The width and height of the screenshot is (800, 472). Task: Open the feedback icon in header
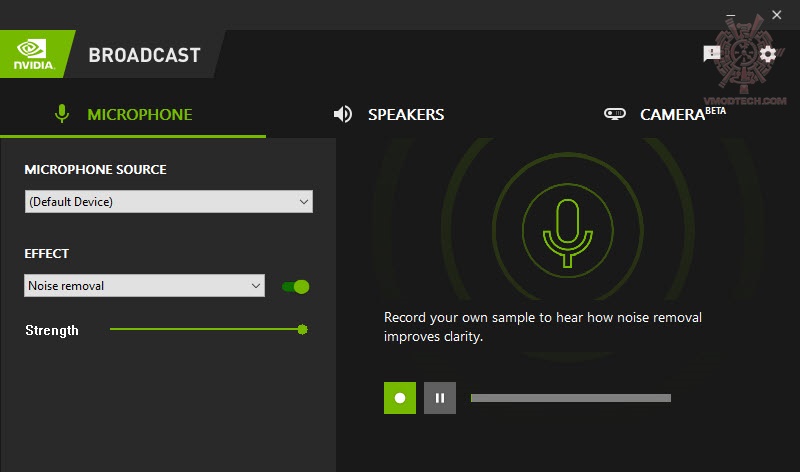(712, 54)
